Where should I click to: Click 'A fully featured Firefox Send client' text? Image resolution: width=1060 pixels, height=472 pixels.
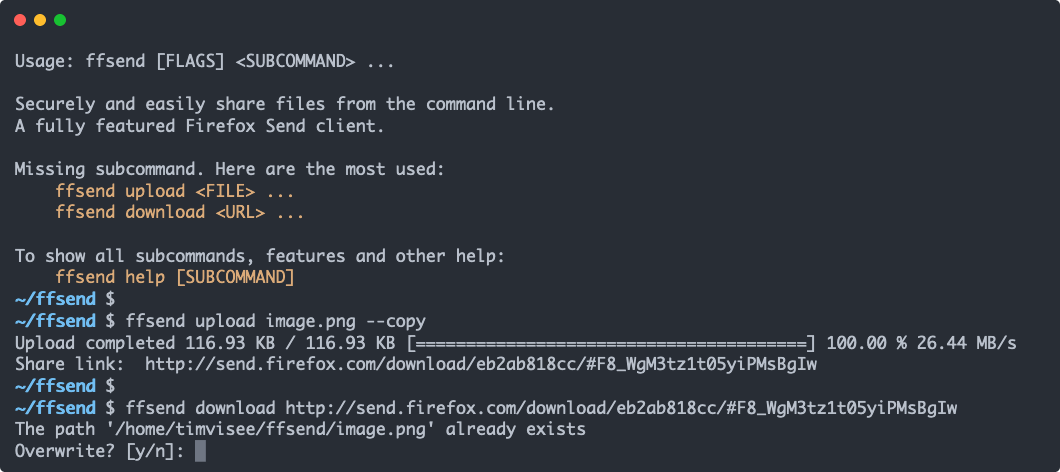click(x=199, y=126)
